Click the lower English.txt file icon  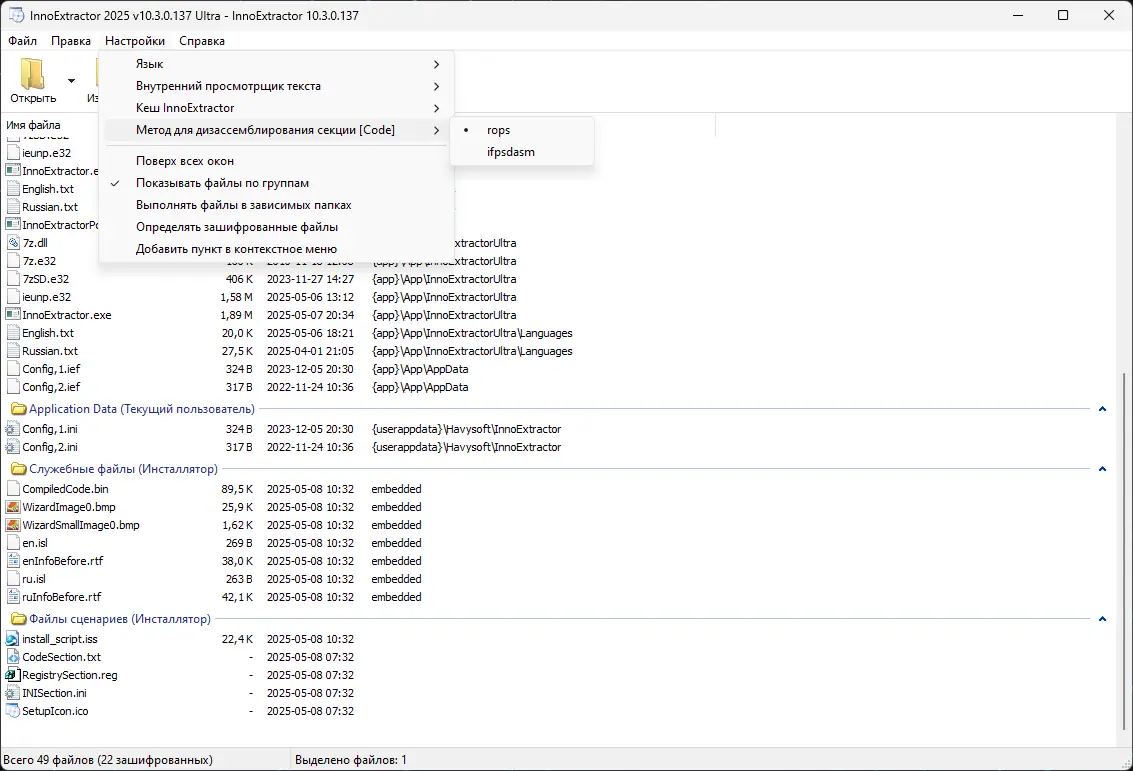(x=12, y=333)
